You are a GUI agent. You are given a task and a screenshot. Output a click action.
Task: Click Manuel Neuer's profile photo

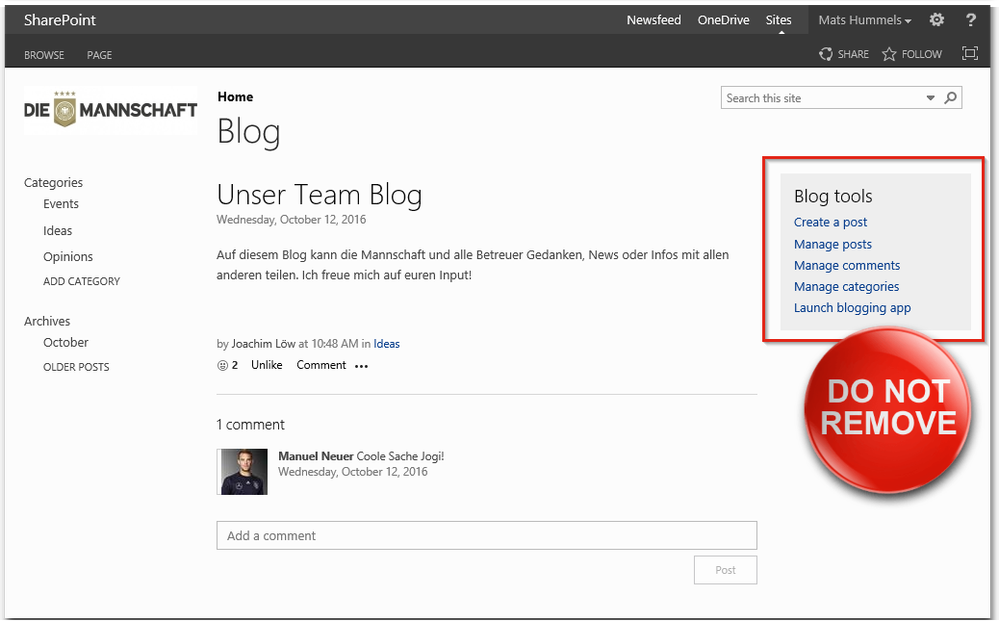pos(242,472)
